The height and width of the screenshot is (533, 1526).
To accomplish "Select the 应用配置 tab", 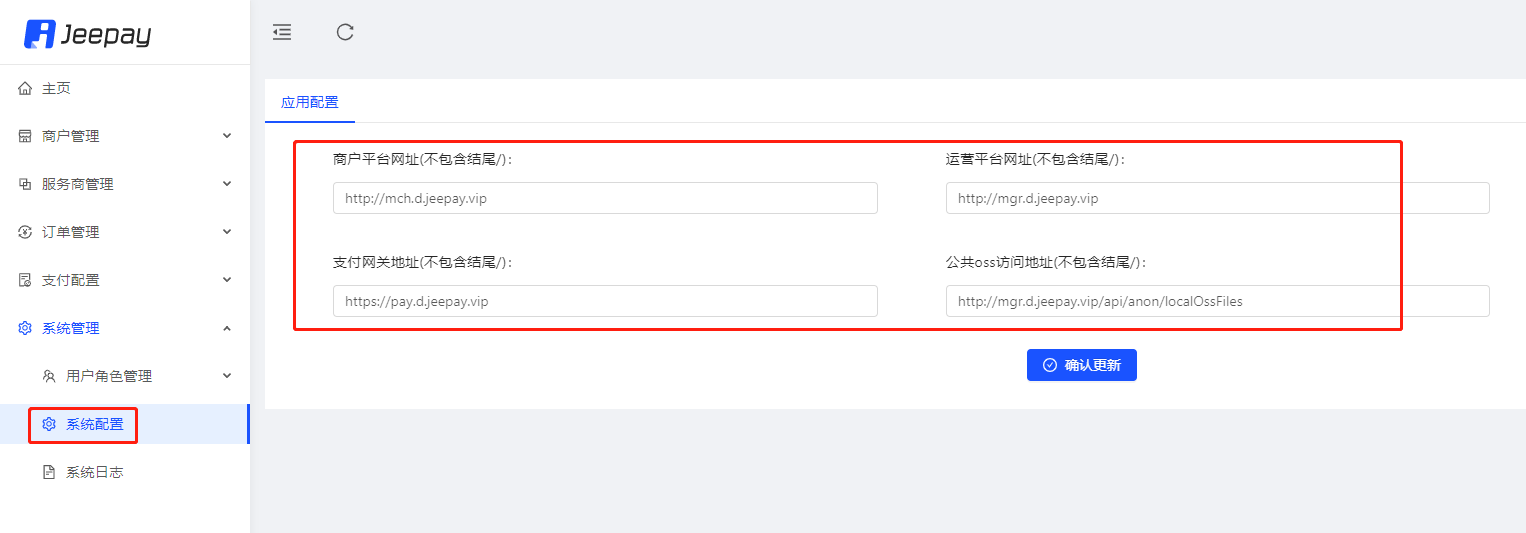I will tap(310, 102).
